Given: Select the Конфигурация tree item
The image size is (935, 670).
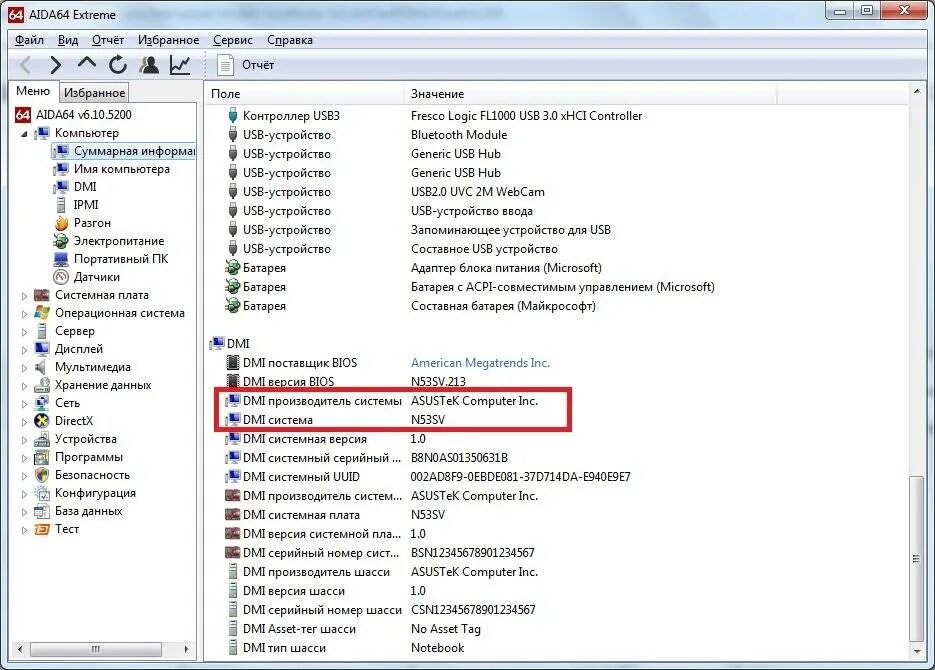Looking at the screenshot, I should click(x=95, y=493).
